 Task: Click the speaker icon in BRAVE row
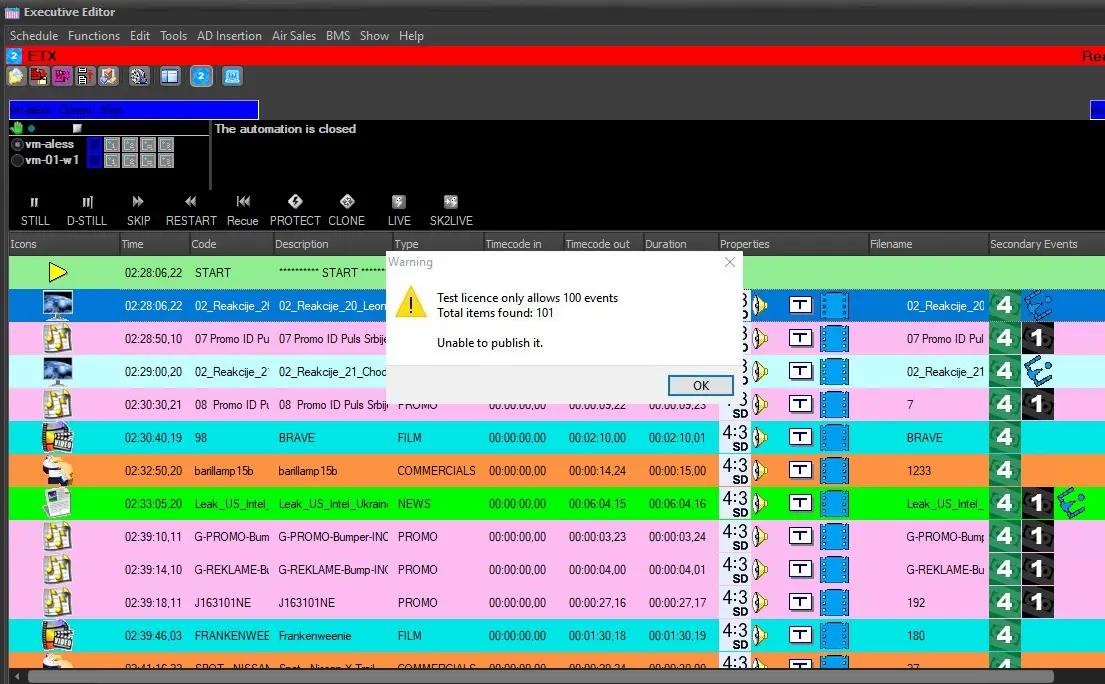[761, 437]
